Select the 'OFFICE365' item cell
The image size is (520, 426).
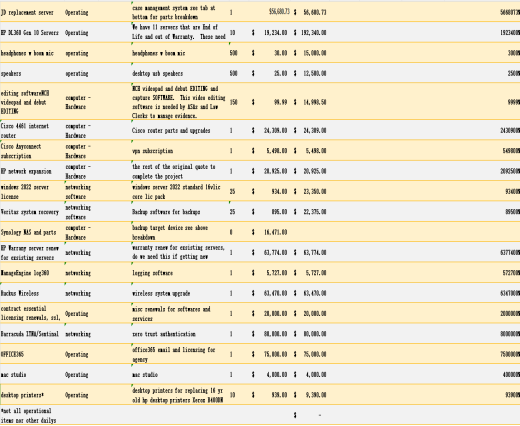[32, 354]
